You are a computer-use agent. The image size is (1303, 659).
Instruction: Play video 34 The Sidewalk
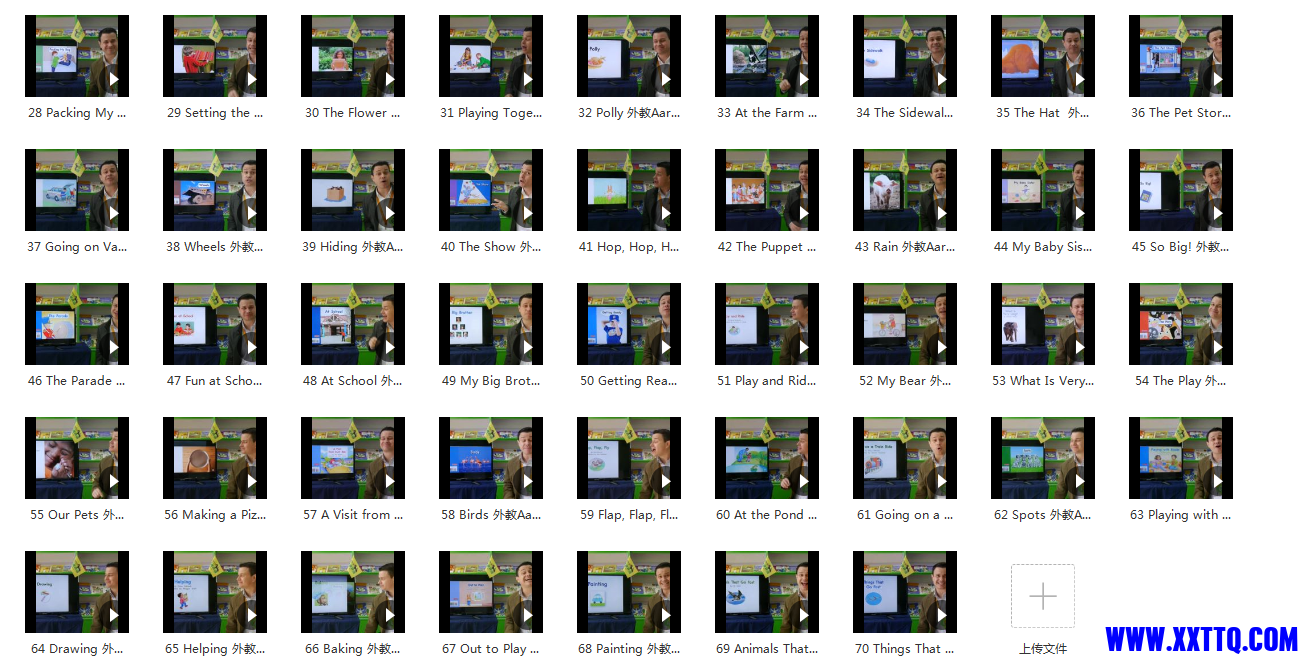(905, 56)
